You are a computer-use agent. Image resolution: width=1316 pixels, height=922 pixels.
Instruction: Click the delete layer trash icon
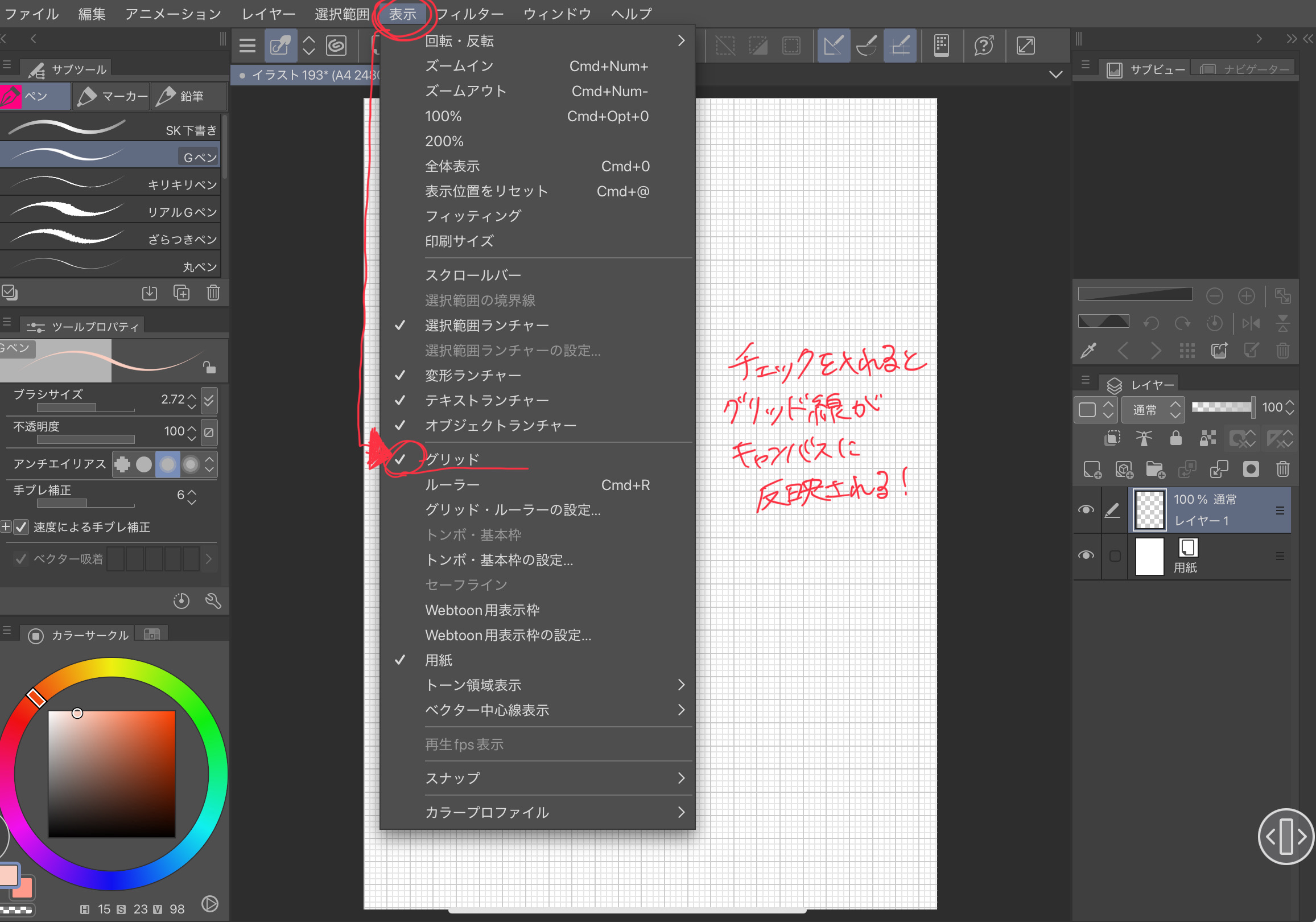(x=1283, y=470)
